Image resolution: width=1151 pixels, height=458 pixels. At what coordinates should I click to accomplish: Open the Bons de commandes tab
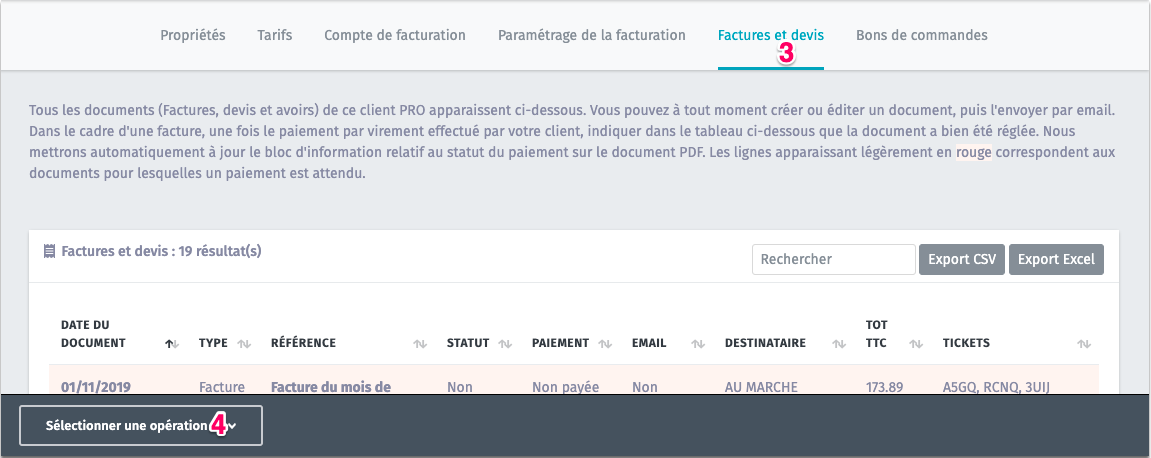click(x=921, y=35)
